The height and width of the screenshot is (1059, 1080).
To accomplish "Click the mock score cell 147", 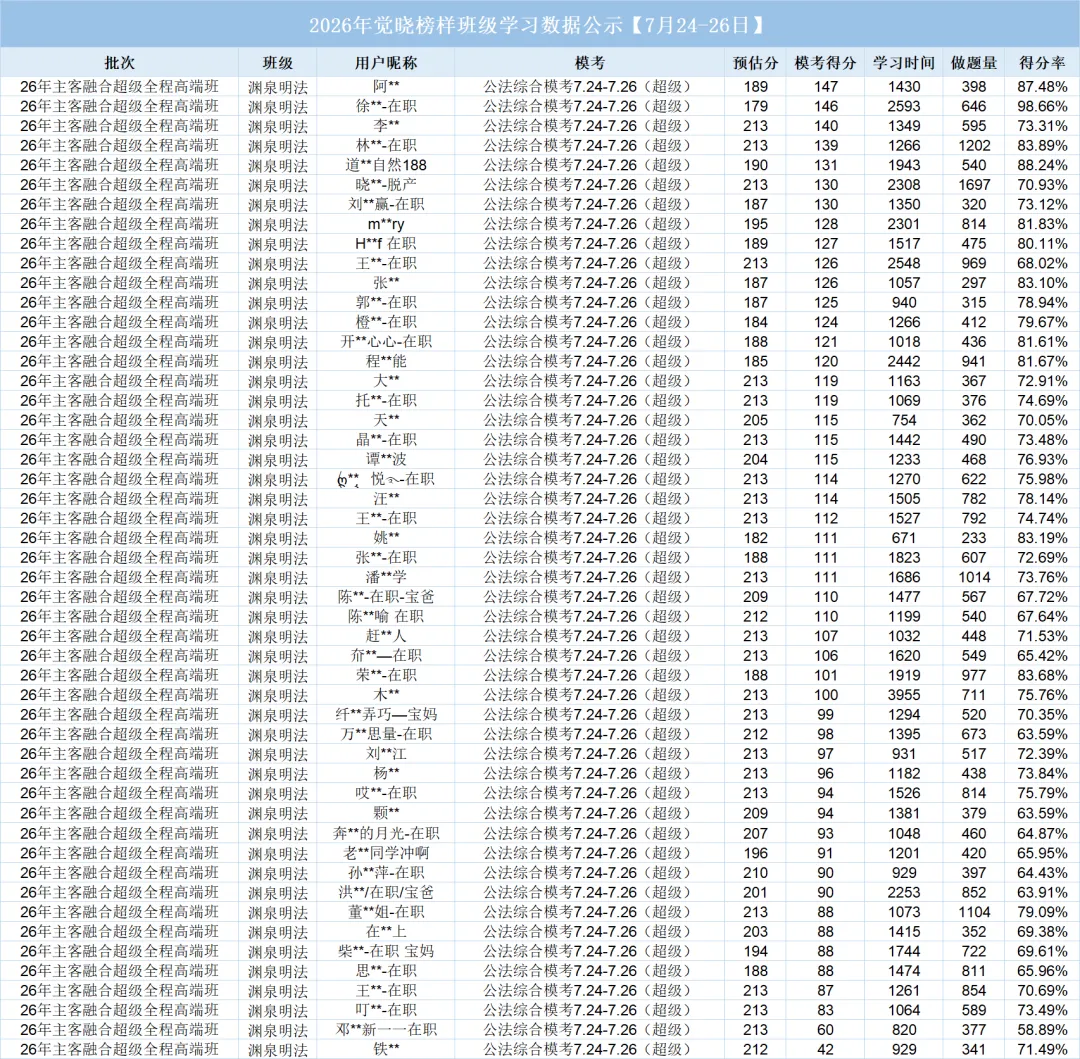I will [826, 87].
